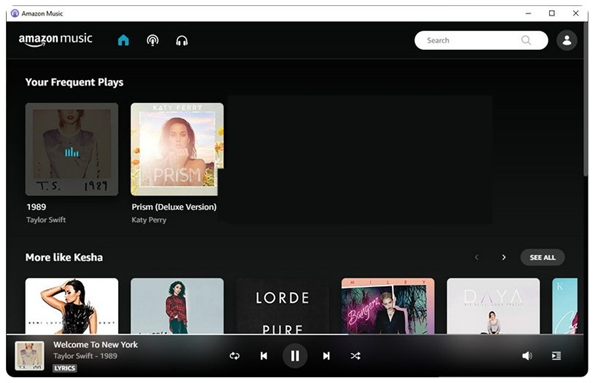Open the Prism (Deluxe Version) album cover
This screenshot has width=600, height=383.
(177, 149)
